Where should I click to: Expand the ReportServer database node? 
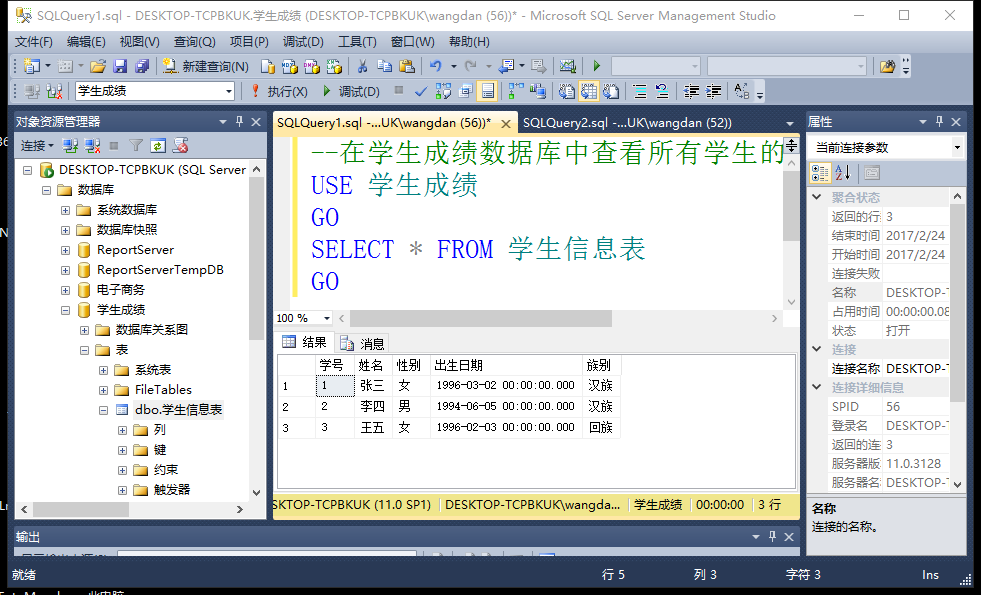65,250
